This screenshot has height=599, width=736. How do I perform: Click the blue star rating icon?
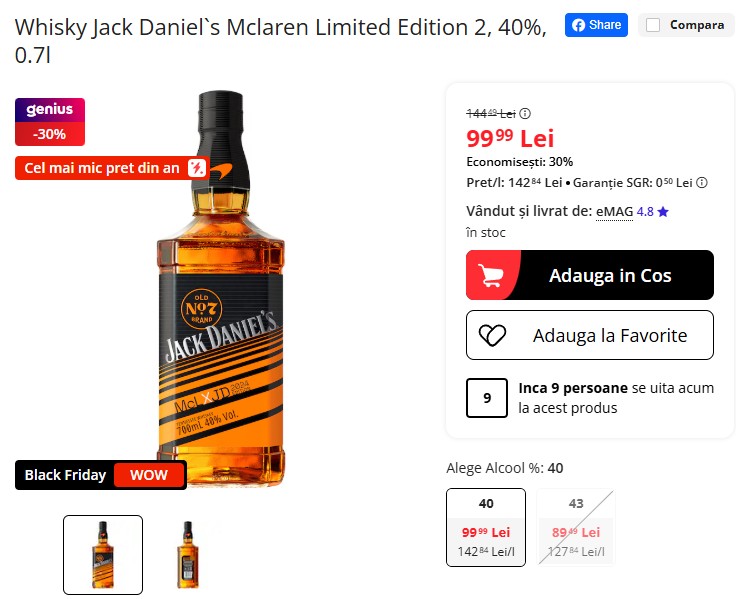click(x=663, y=212)
